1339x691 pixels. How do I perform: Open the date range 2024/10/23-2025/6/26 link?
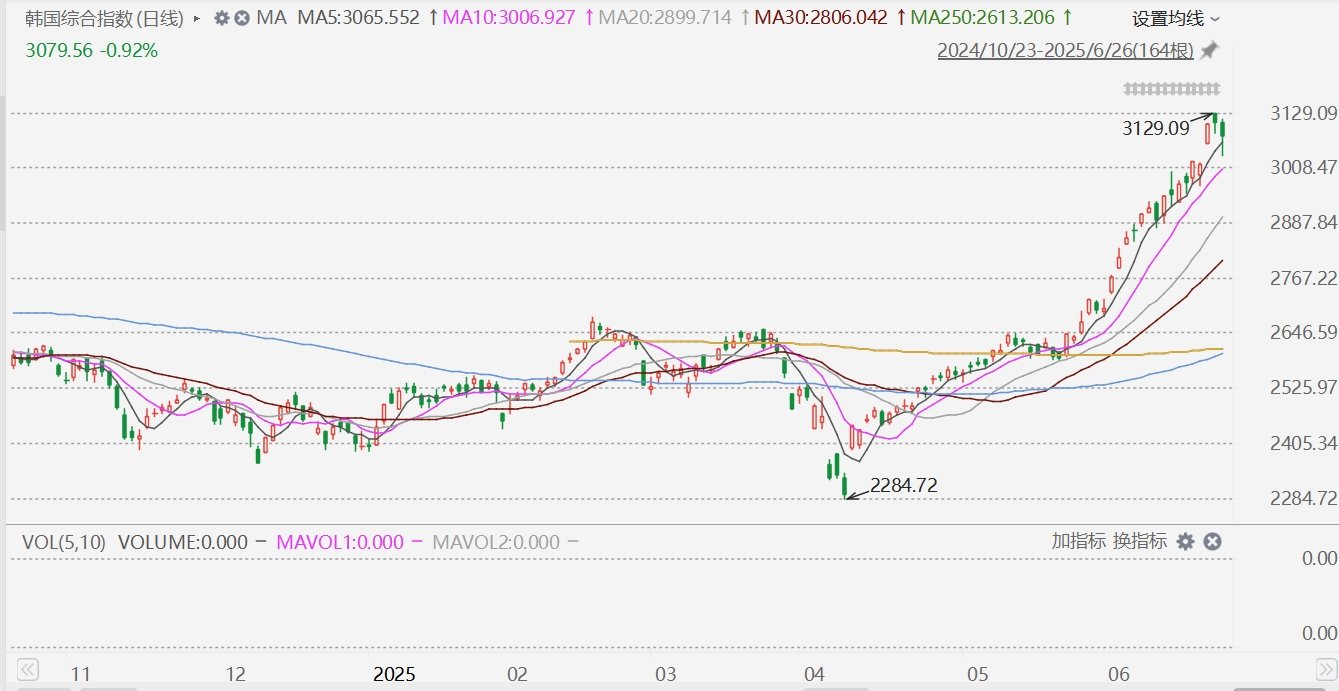1066,50
